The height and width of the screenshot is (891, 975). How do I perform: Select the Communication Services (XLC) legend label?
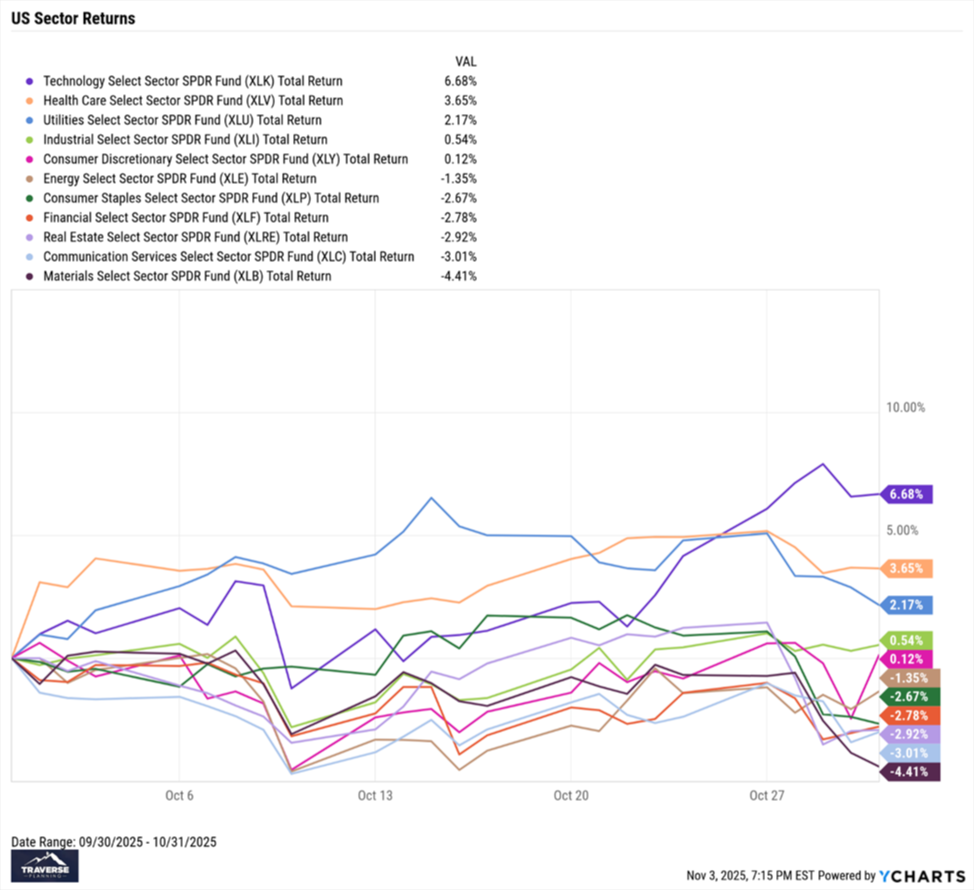(x=228, y=256)
